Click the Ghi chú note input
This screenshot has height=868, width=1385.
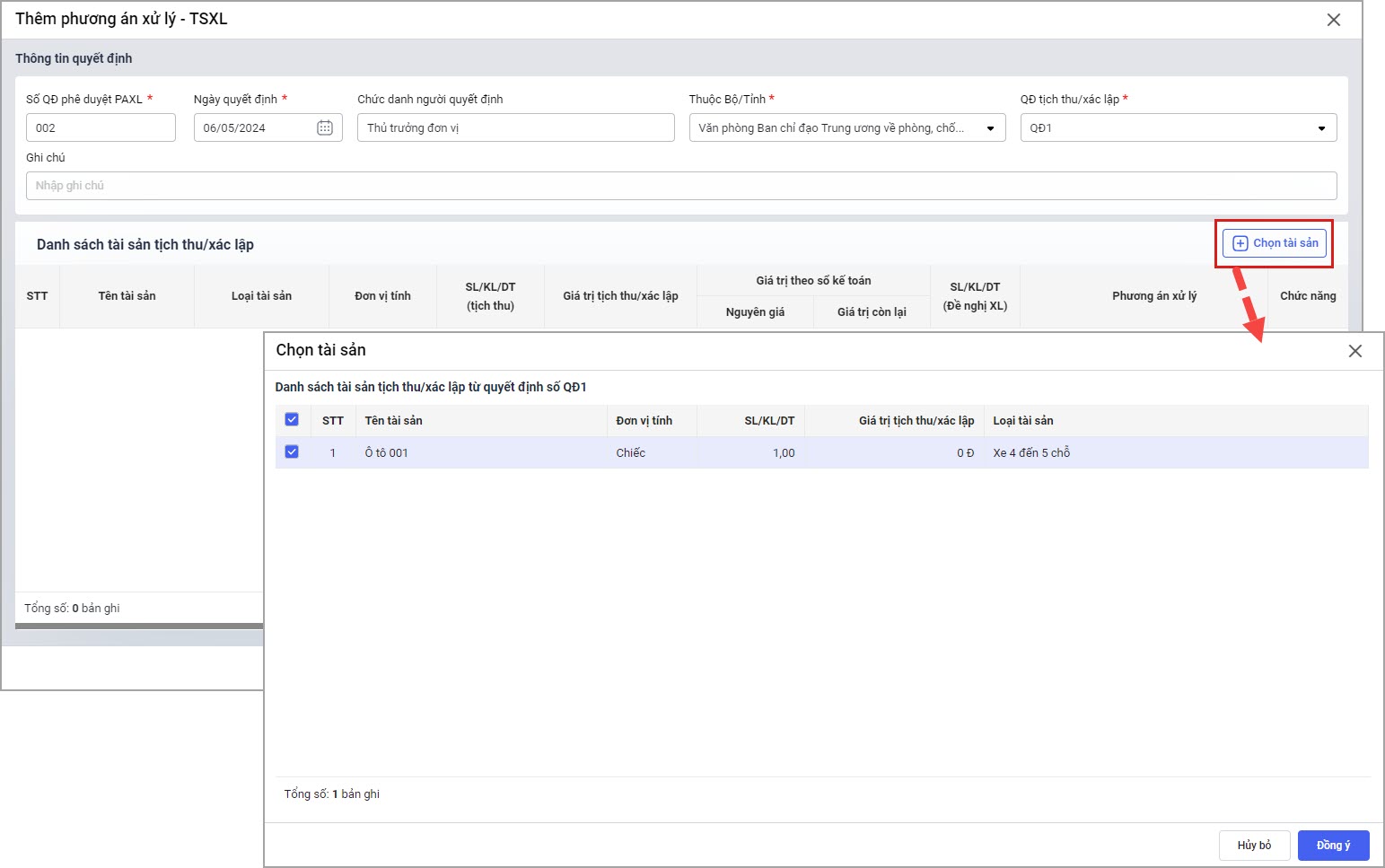pos(680,186)
